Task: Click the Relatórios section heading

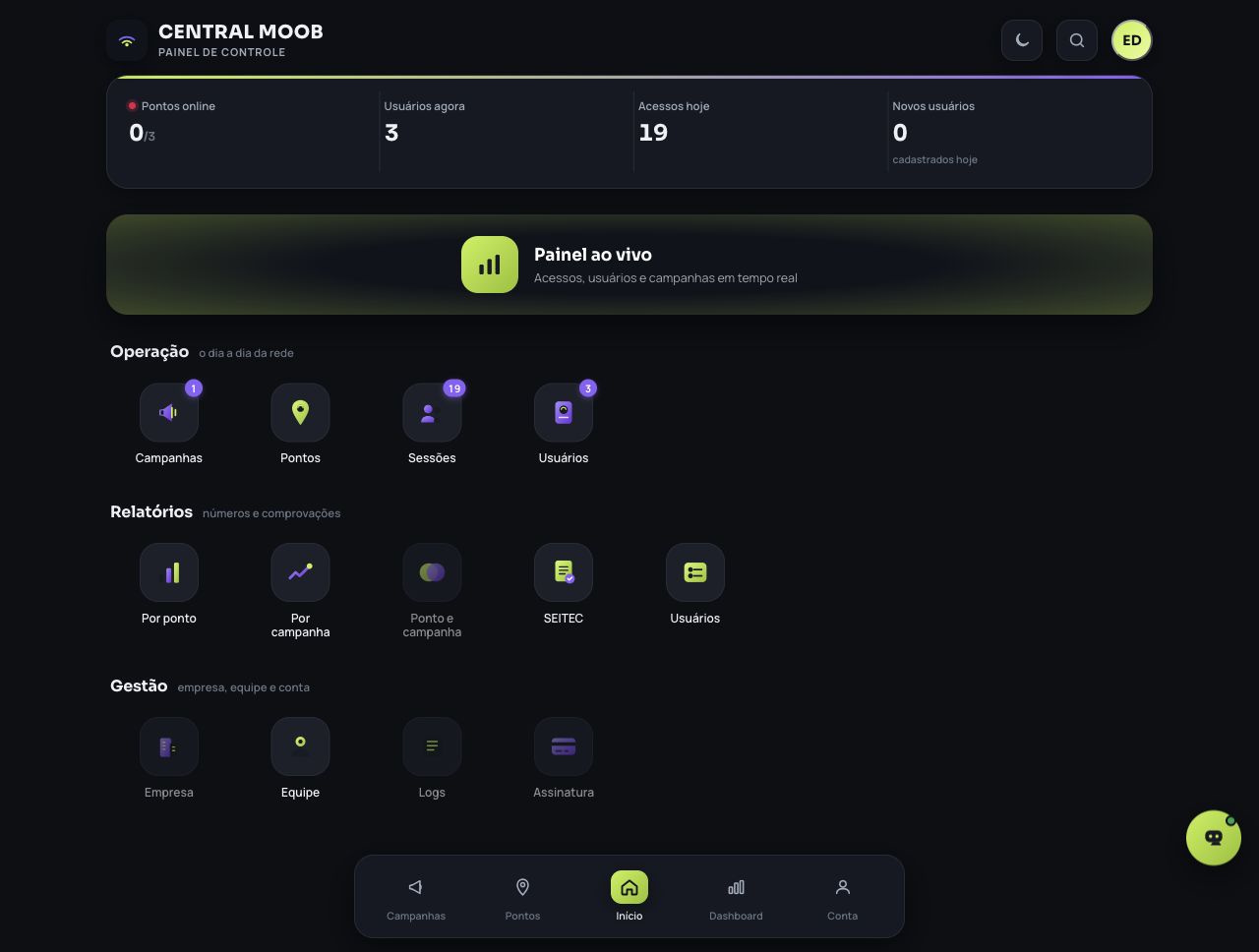Action: pyautogui.click(x=151, y=511)
